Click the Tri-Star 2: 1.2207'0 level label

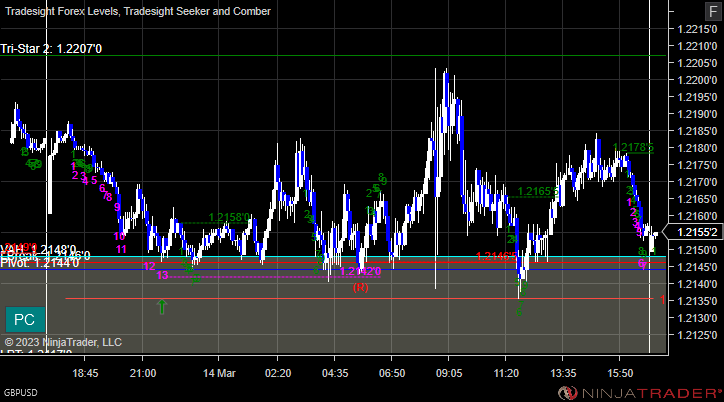[51, 49]
